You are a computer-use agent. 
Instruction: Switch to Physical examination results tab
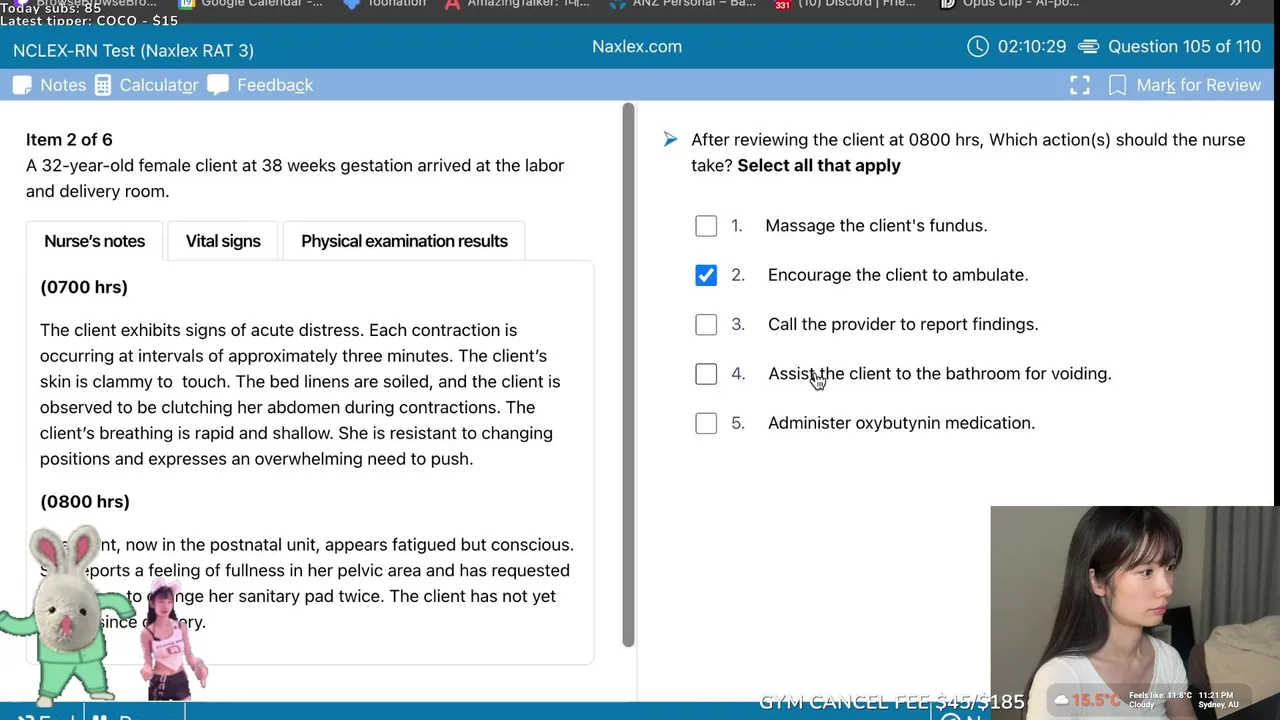[x=404, y=241]
